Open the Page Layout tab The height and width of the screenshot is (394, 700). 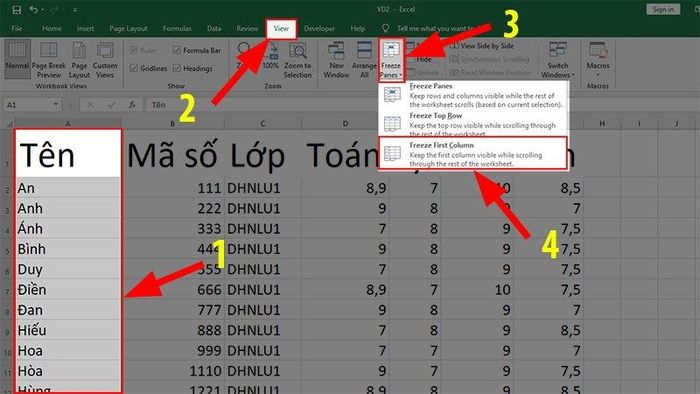click(129, 28)
